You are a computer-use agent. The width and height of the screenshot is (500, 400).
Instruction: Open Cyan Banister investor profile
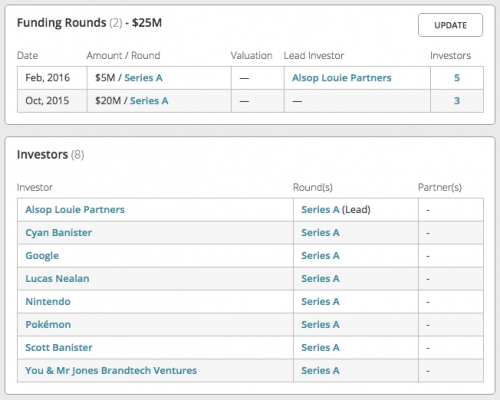[59, 233]
